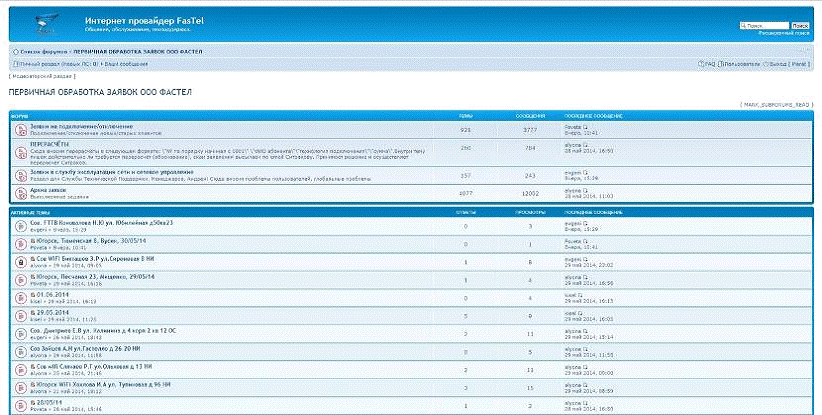Viewport: 822px width, 415px height.
Task: Click the locked topic icon for "Сов WIFI Биктяшов"
Action: [20, 261]
